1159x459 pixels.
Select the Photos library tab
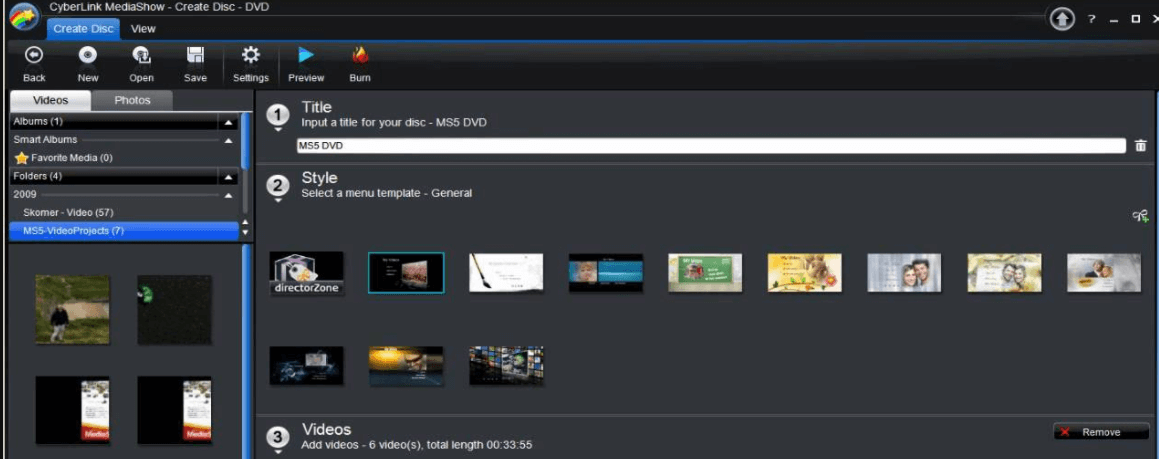132,101
